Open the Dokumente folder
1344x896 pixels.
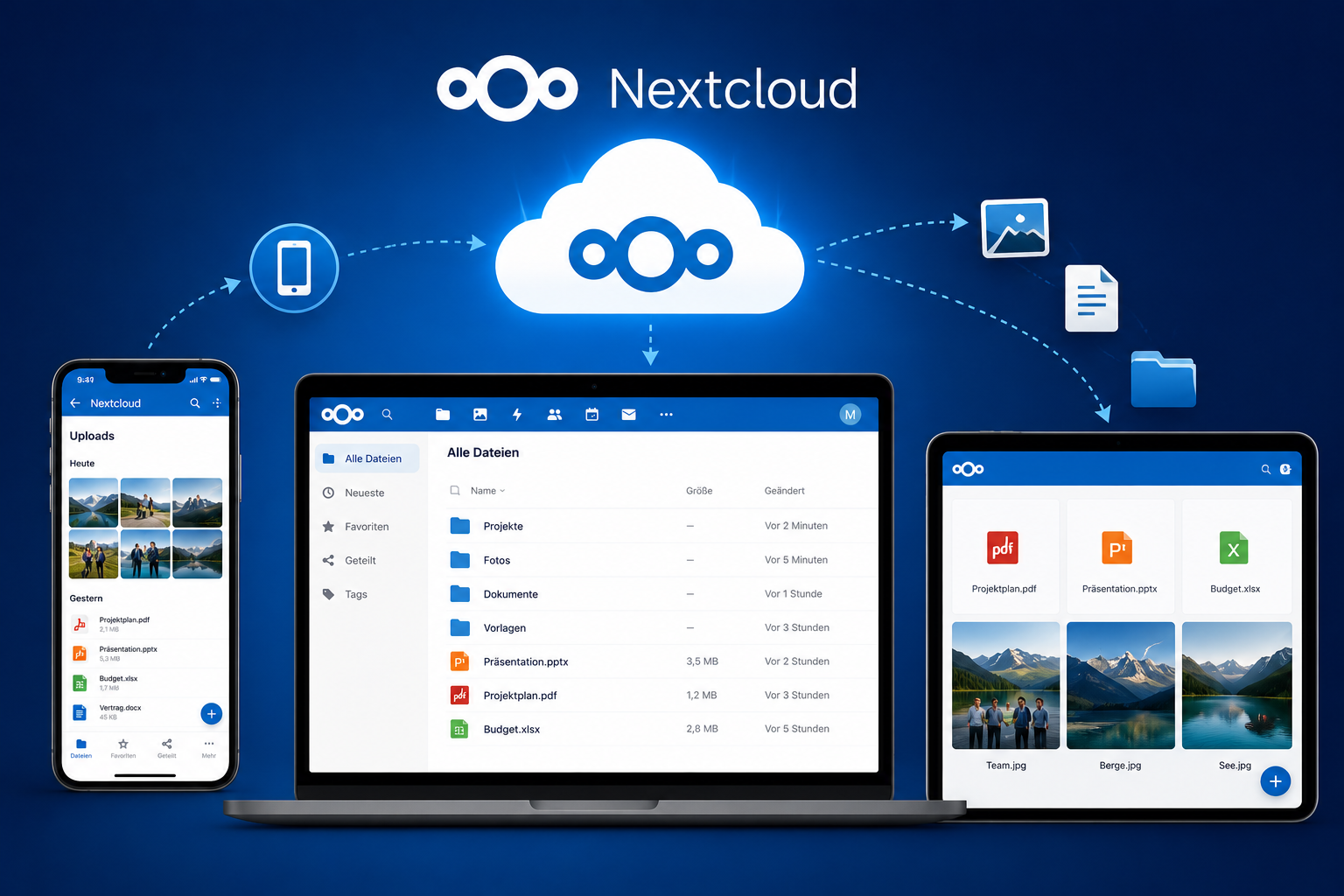(511, 594)
